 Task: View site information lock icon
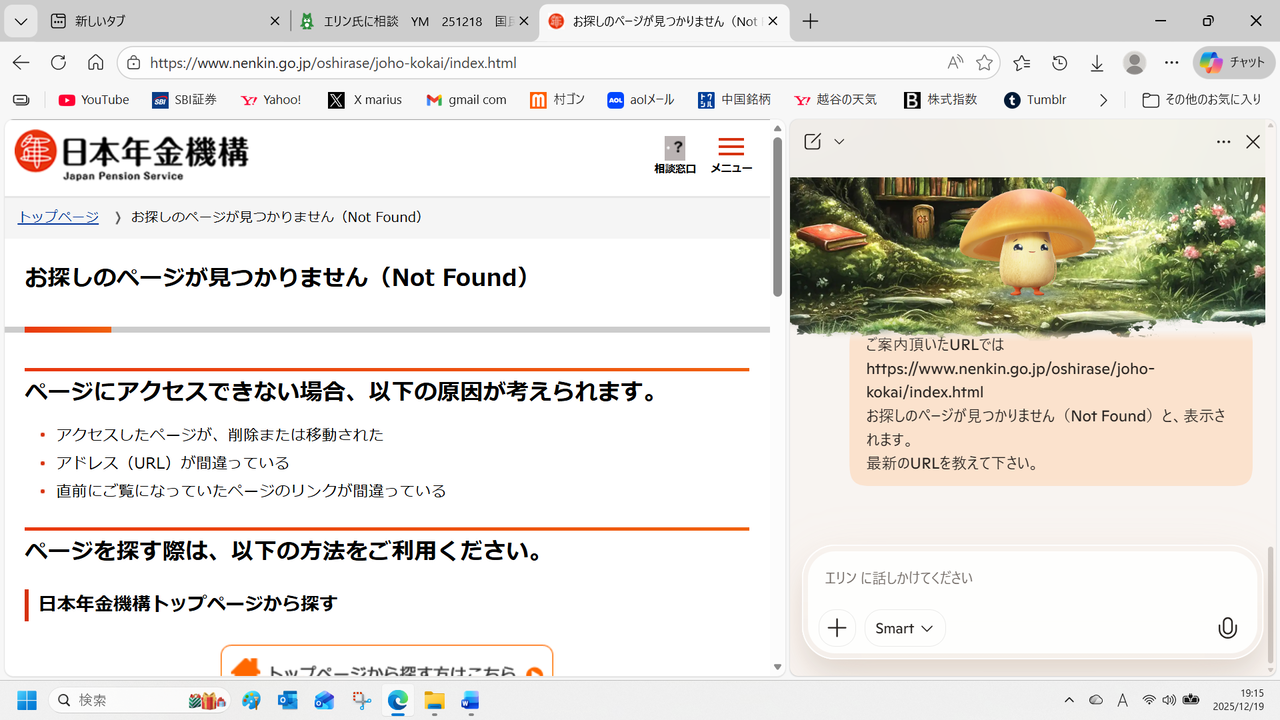(134, 63)
